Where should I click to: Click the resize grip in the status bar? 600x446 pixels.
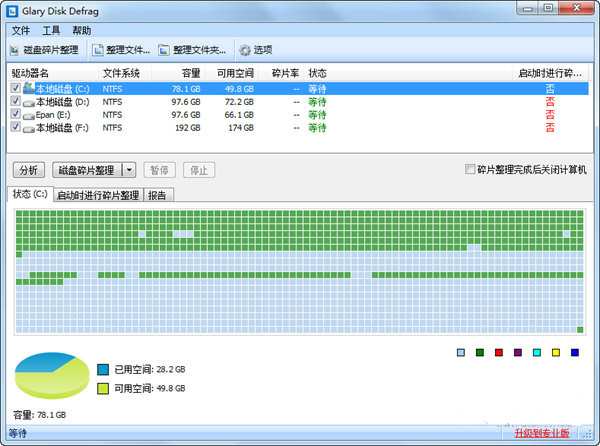point(587,434)
